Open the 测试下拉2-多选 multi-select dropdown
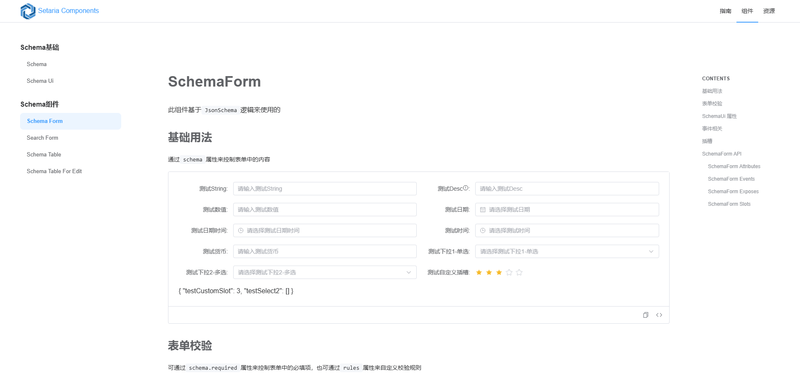Viewport: 800px width, 376px height. click(325, 272)
